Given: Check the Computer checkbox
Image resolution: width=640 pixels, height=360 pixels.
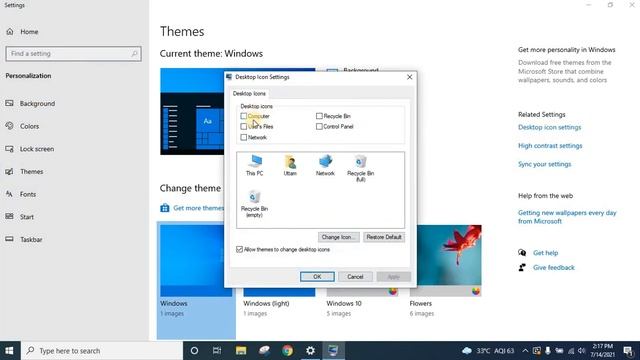Looking at the screenshot, I should click(x=244, y=116).
